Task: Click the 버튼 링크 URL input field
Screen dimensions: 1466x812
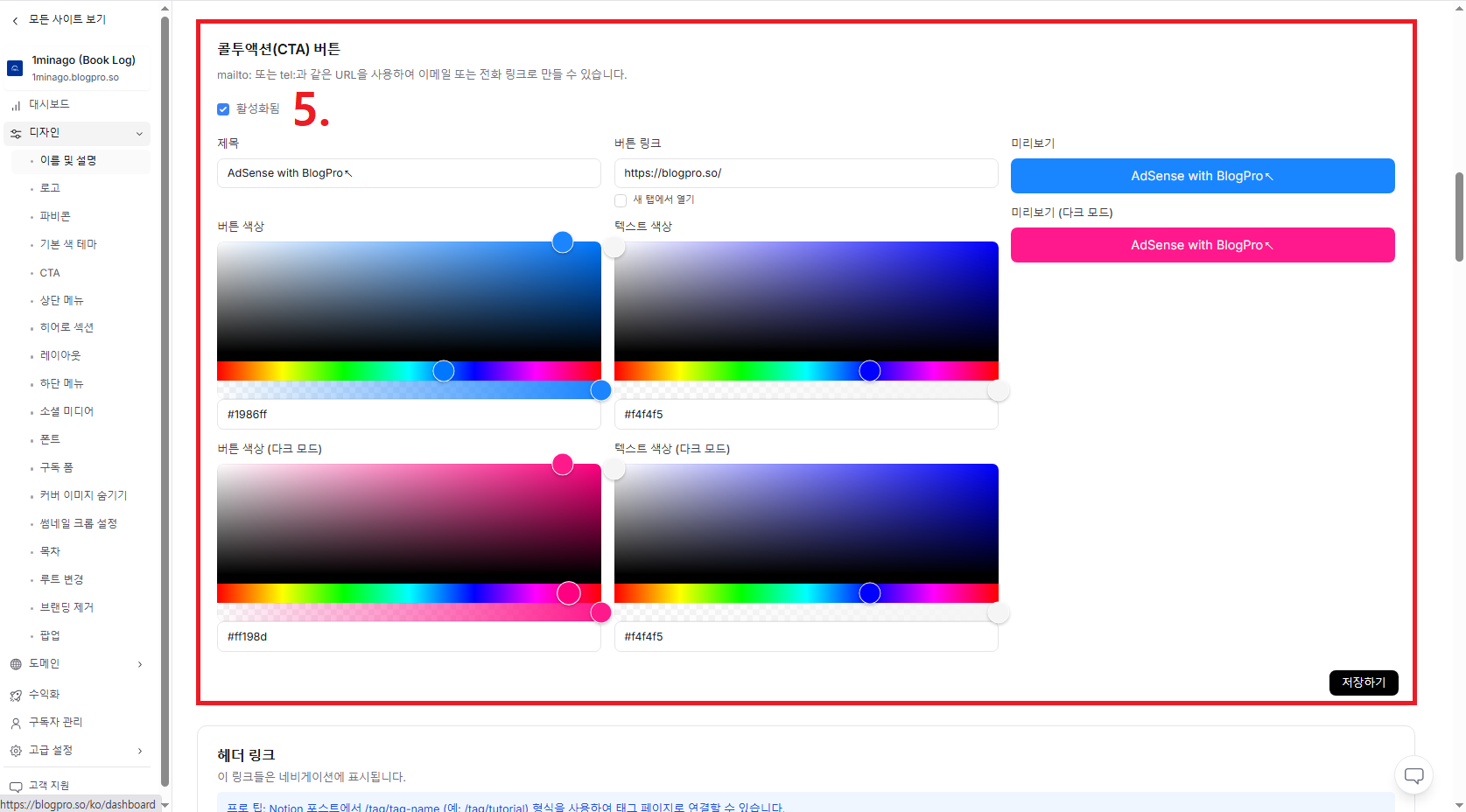Action: pyautogui.click(x=806, y=173)
